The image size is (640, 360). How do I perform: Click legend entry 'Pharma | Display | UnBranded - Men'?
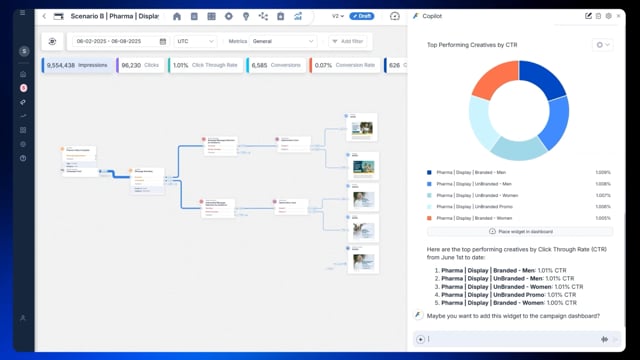pos(474,184)
